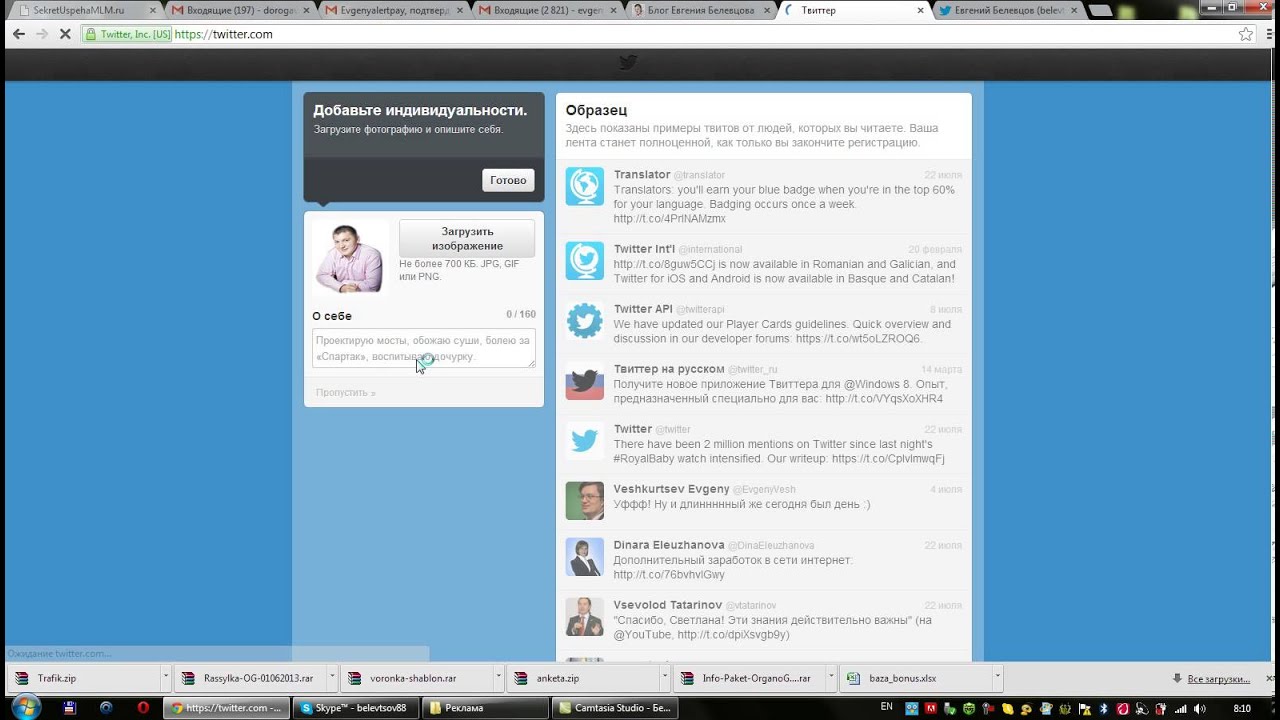Image resolution: width=1280 pixels, height=720 pixels.
Task: Click inside the О себе bio text field
Action: 424,348
